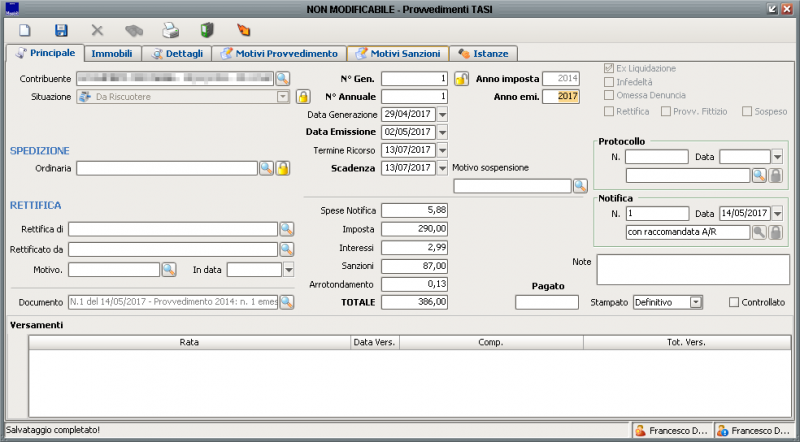This screenshot has height=442, width=800.
Task: Click the Rata column header in Versamenti
Action: 189,342
